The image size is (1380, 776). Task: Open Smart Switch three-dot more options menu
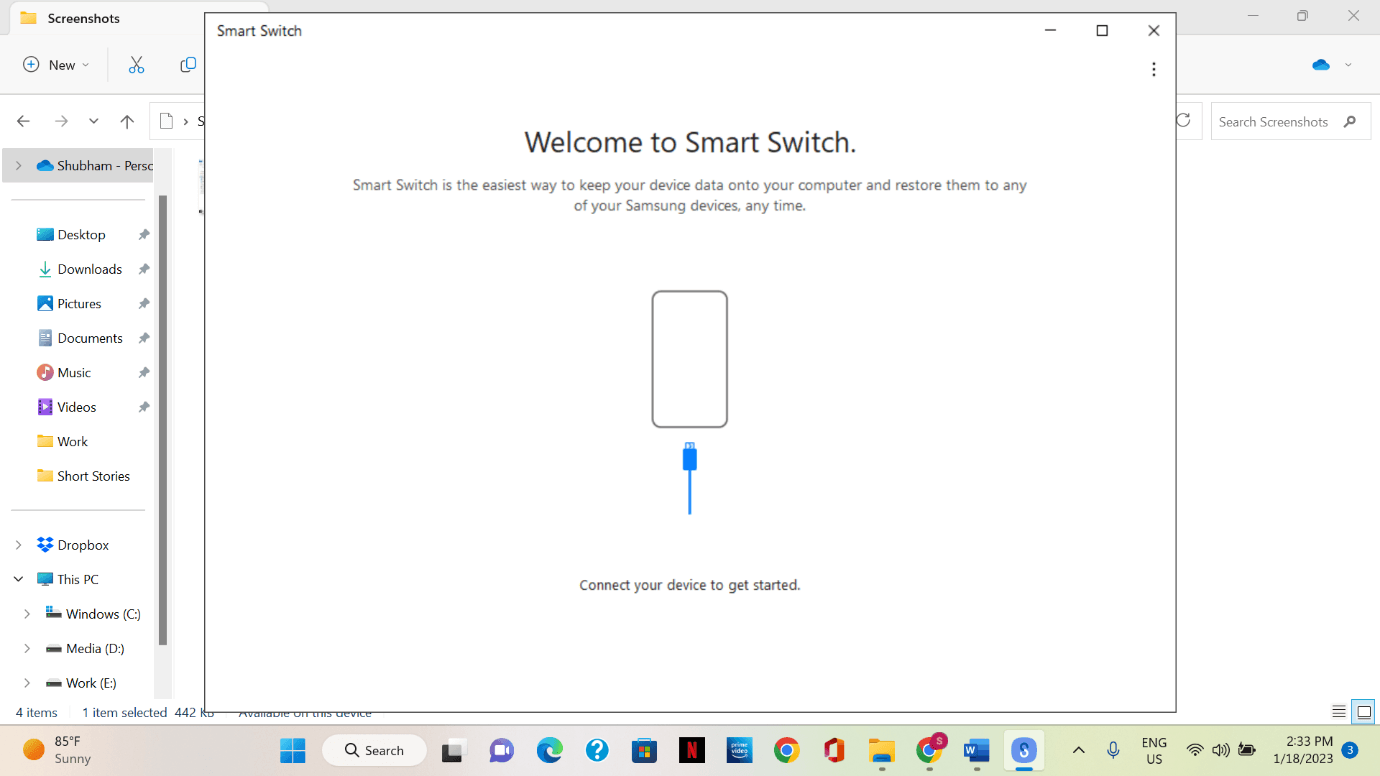pyautogui.click(x=1153, y=70)
